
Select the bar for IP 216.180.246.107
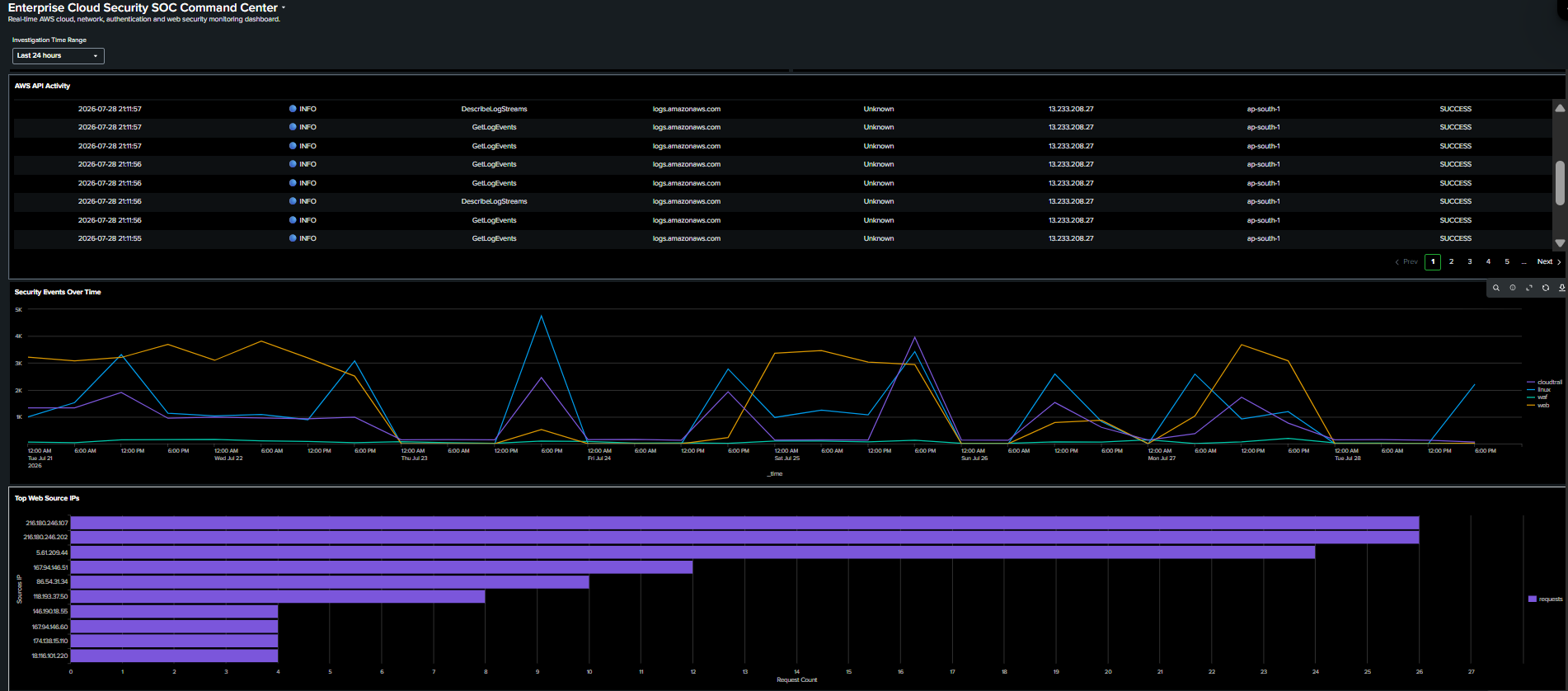click(x=744, y=523)
